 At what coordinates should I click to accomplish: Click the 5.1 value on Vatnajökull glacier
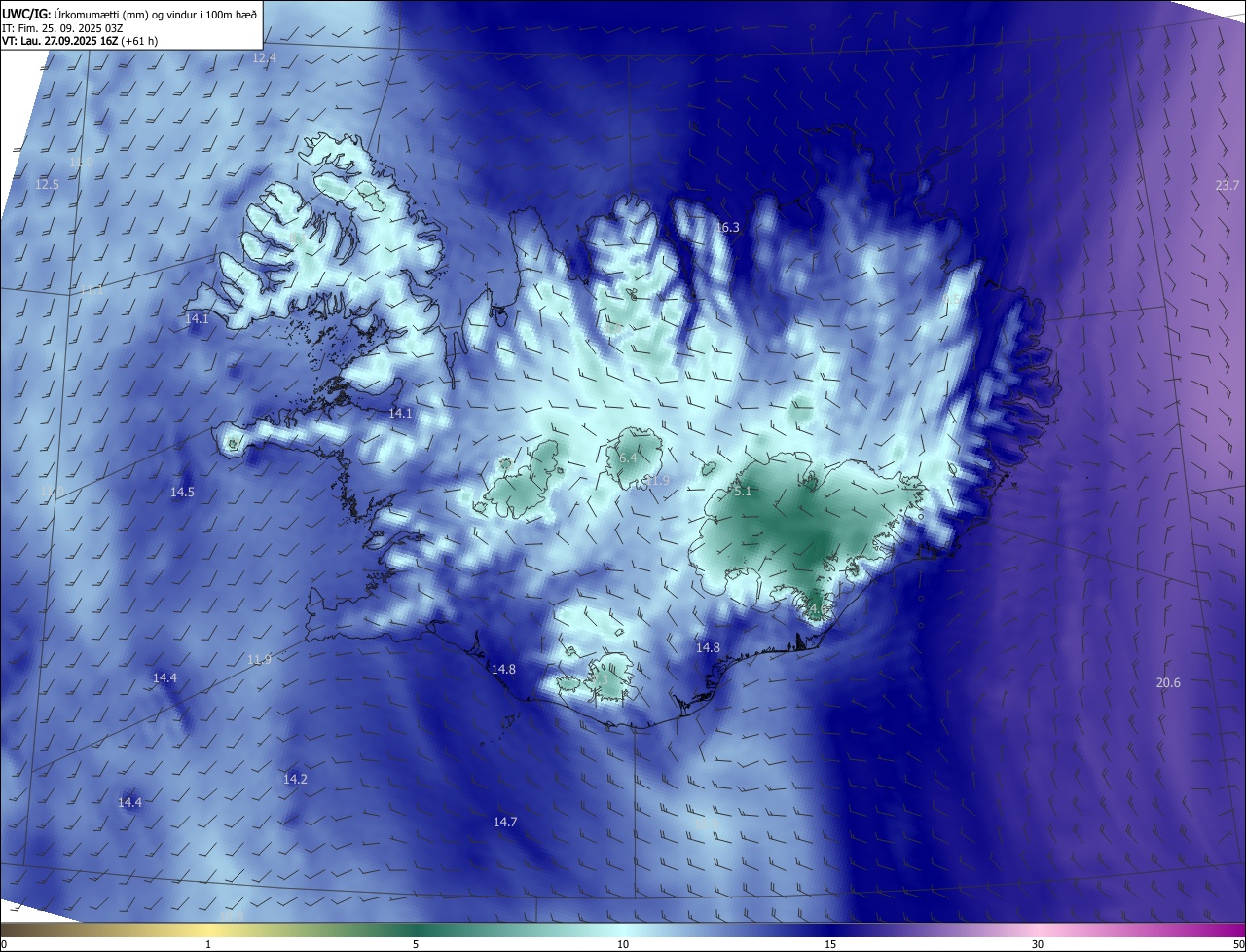743,492
